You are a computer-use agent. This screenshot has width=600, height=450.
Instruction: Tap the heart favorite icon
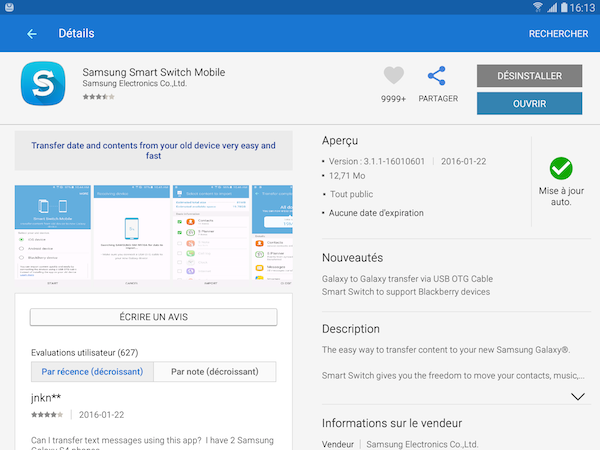pos(393,75)
